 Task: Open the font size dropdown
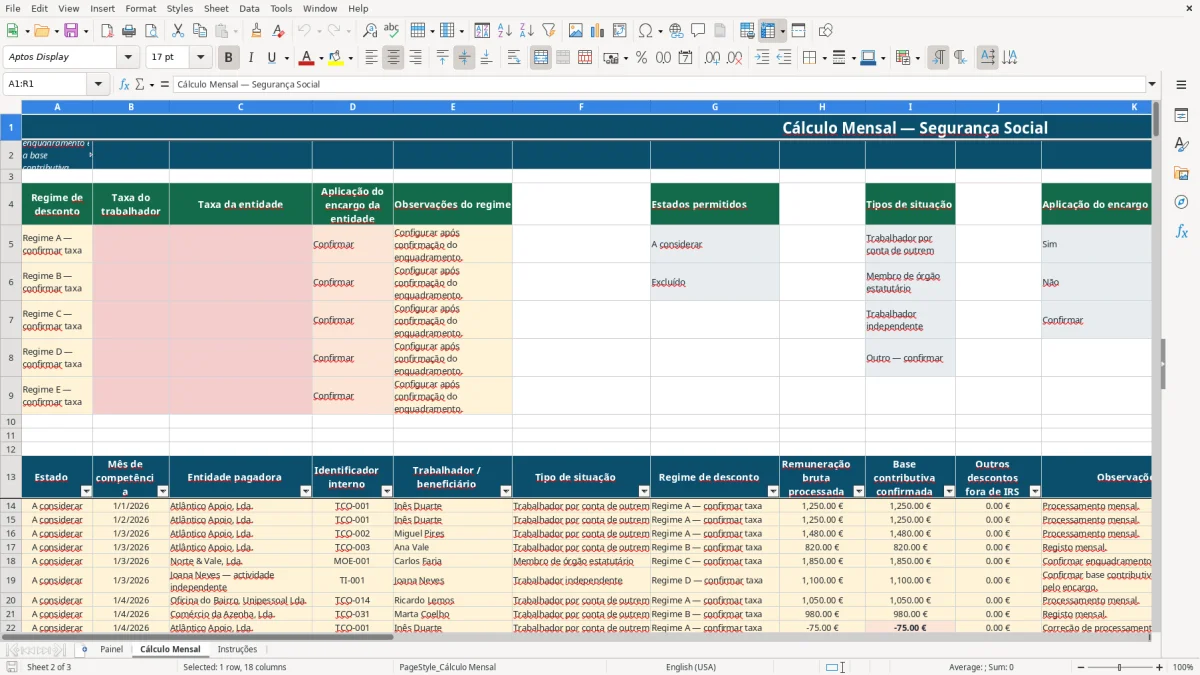coord(200,57)
